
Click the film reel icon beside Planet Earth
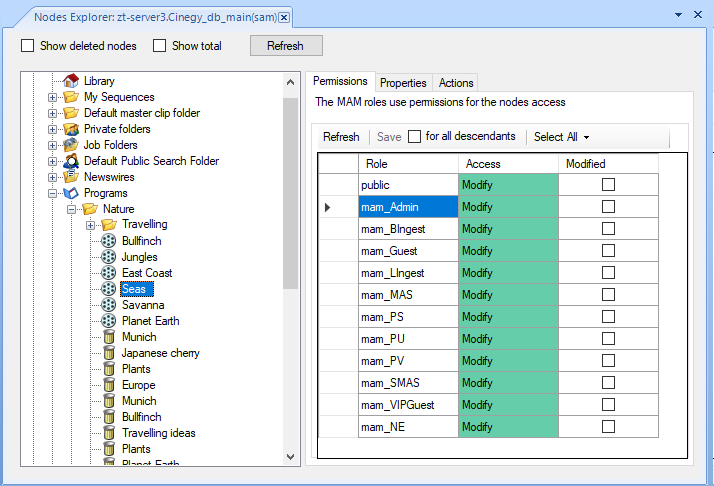click(x=108, y=321)
